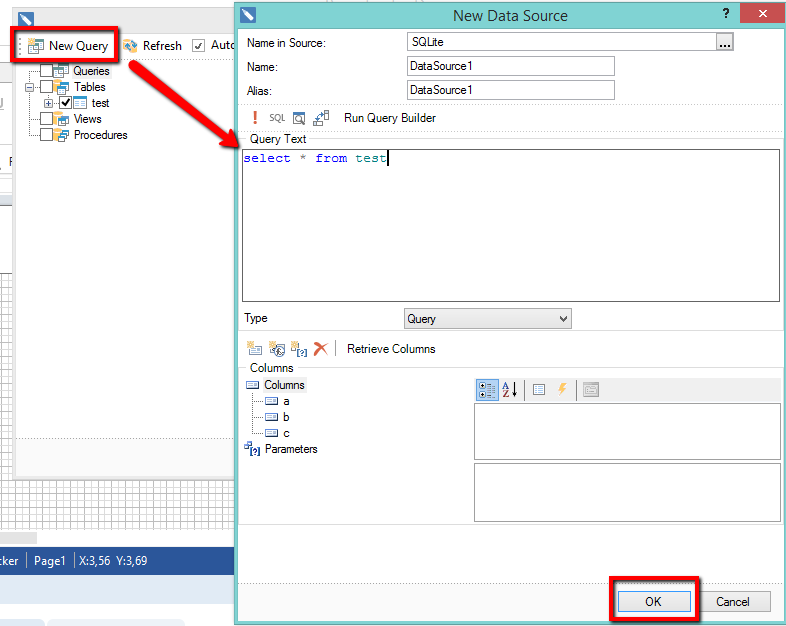Uncheck the test table checkbox
786x626 pixels.
click(65, 103)
